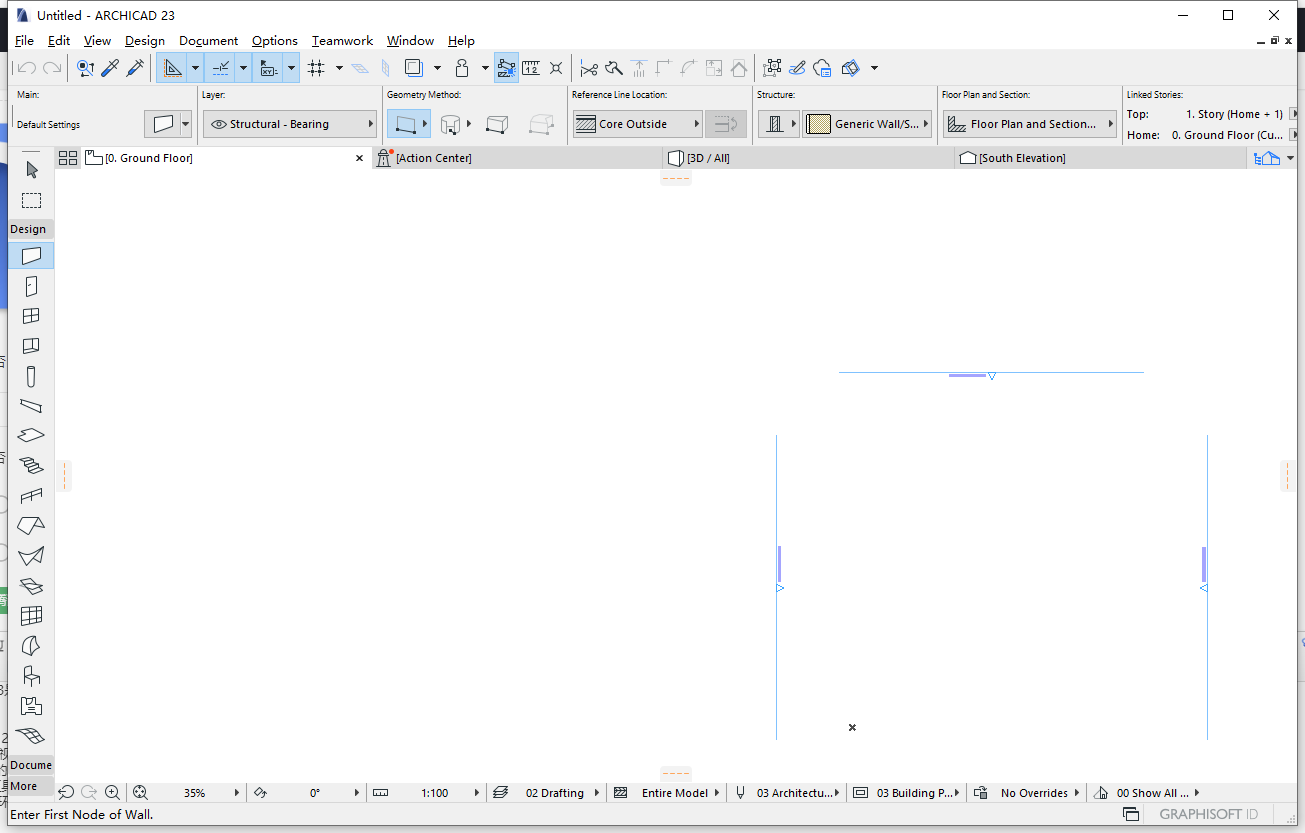Select the Wall tool

tap(31, 255)
